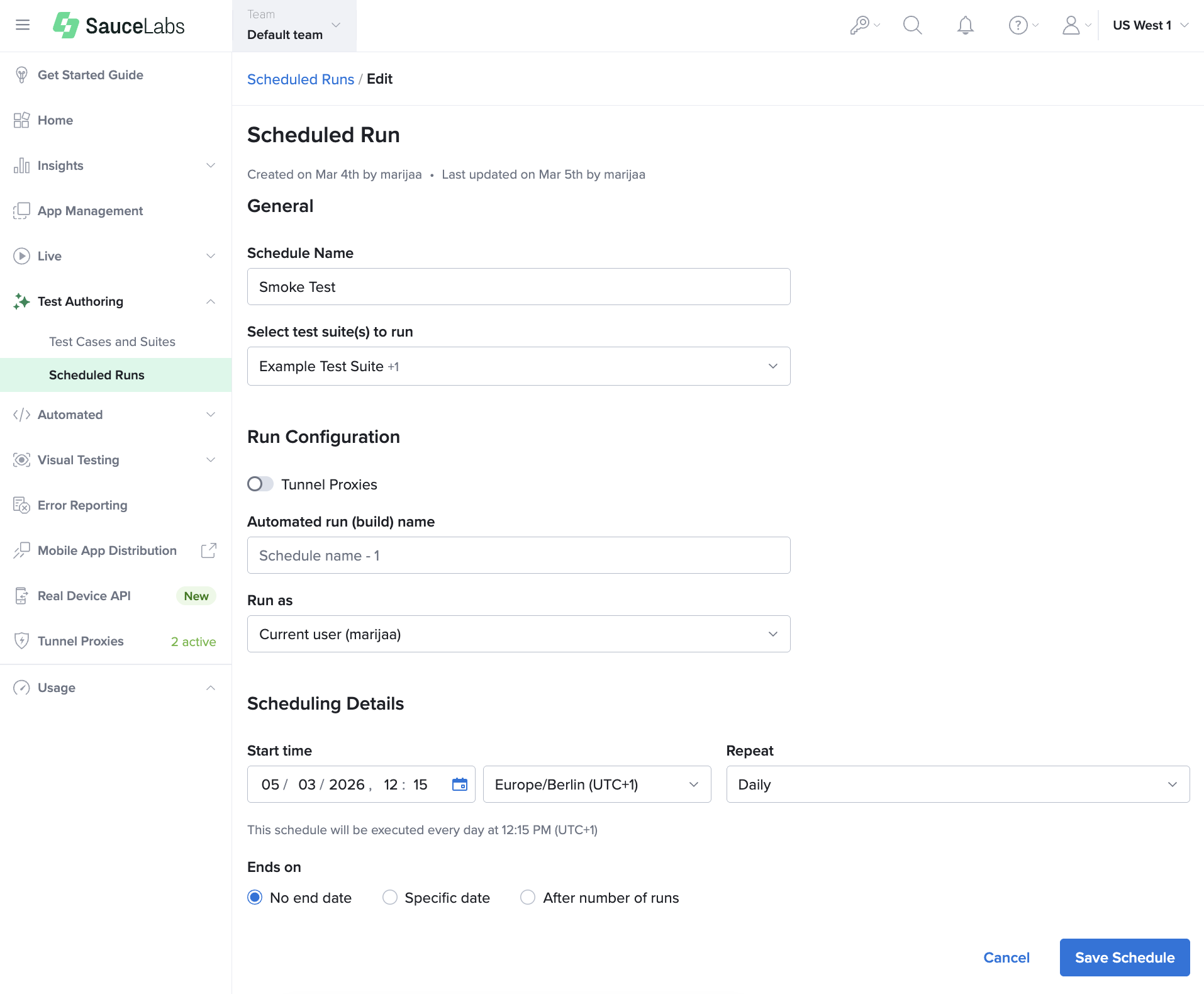This screenshot has width=1204, height=994.
Task: Select the Specific date radio button
Action: [x=390, y=897]
